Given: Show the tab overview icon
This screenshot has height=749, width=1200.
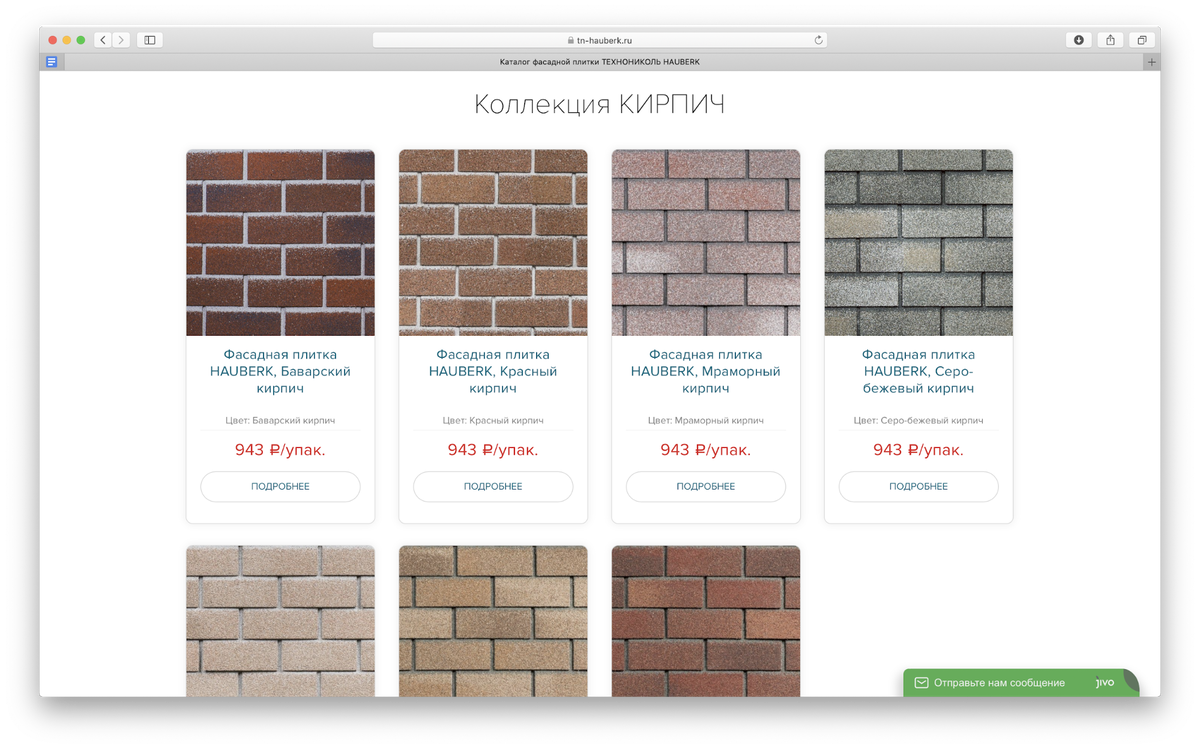Looking at the screenshot, I should pos(1142,40).
